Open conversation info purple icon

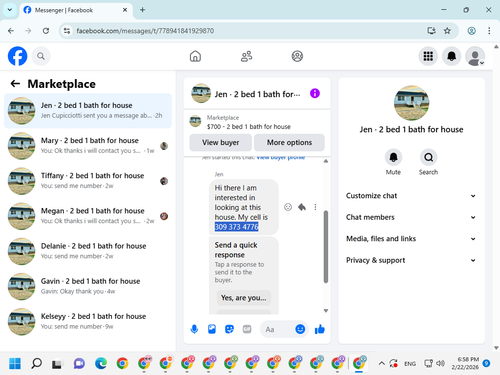click(x=315, y=93)
